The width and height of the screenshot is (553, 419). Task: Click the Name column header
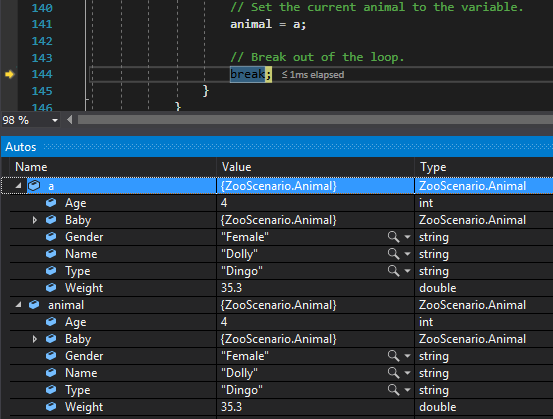pyautogui.click(x=113, y=167)
